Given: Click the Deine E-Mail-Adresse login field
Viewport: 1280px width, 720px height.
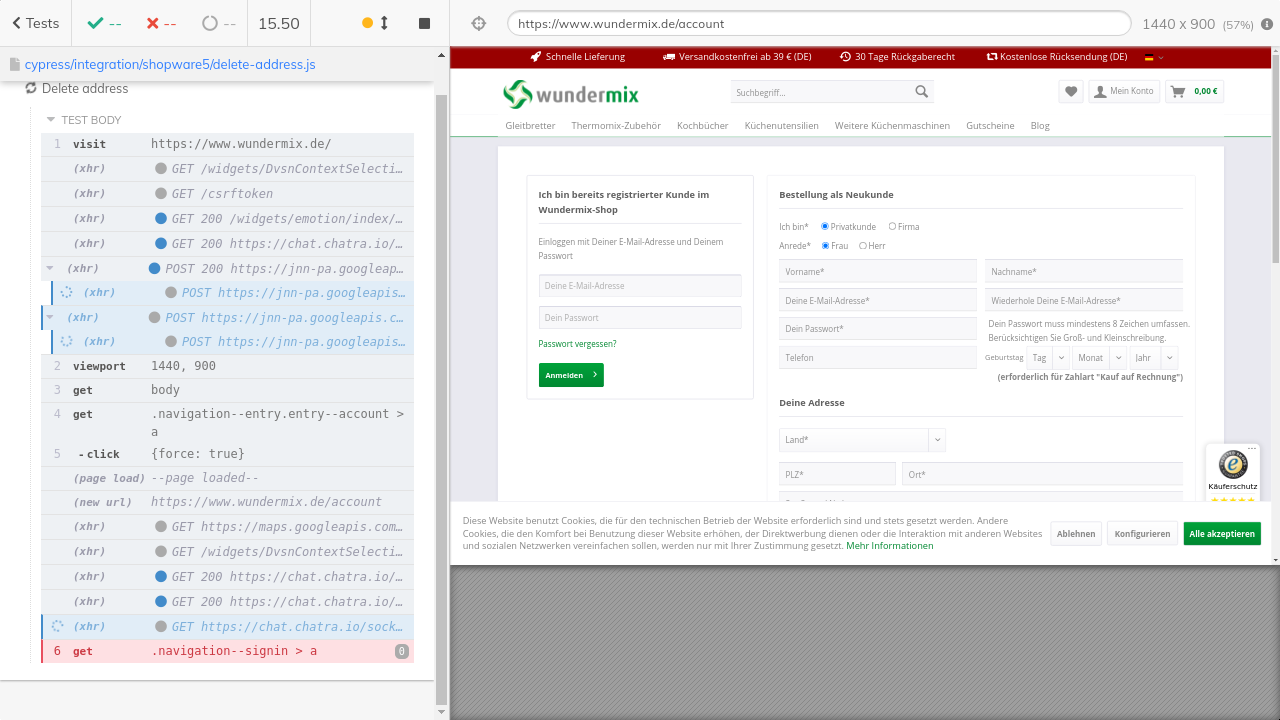Looking at the screenshot, I should tap(639, 286).
